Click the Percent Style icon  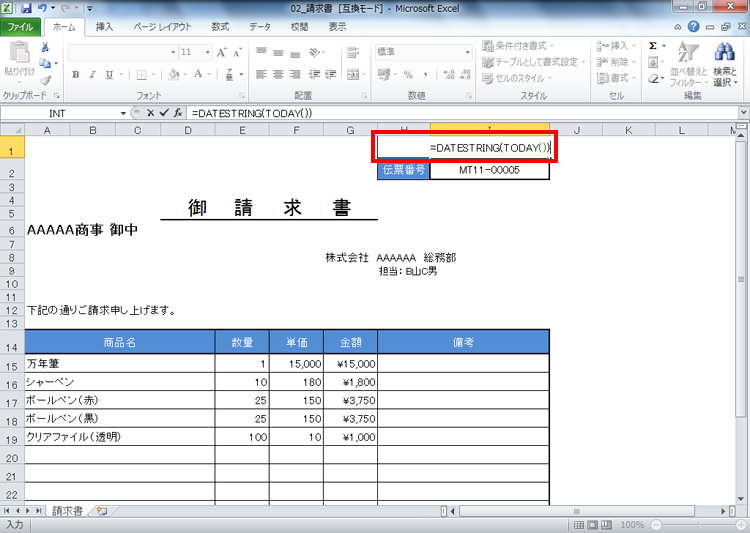coord(408,75)
